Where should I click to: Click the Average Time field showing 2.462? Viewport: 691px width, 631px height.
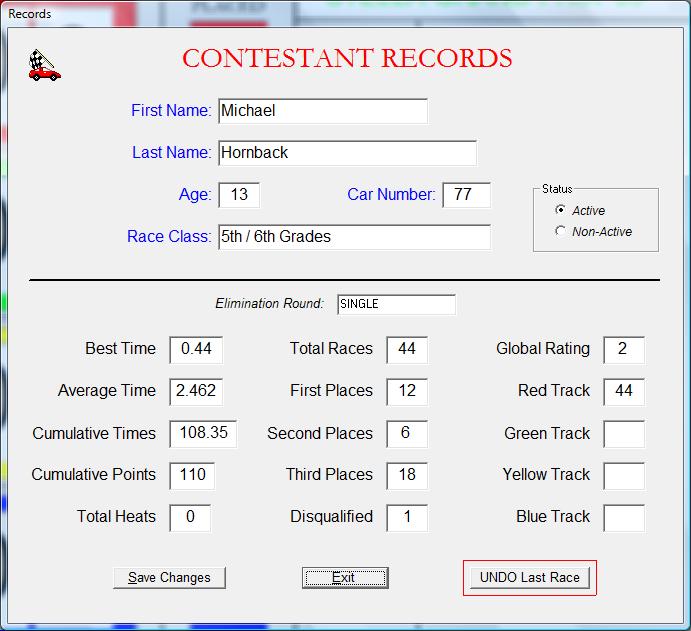tap(196, 391)
